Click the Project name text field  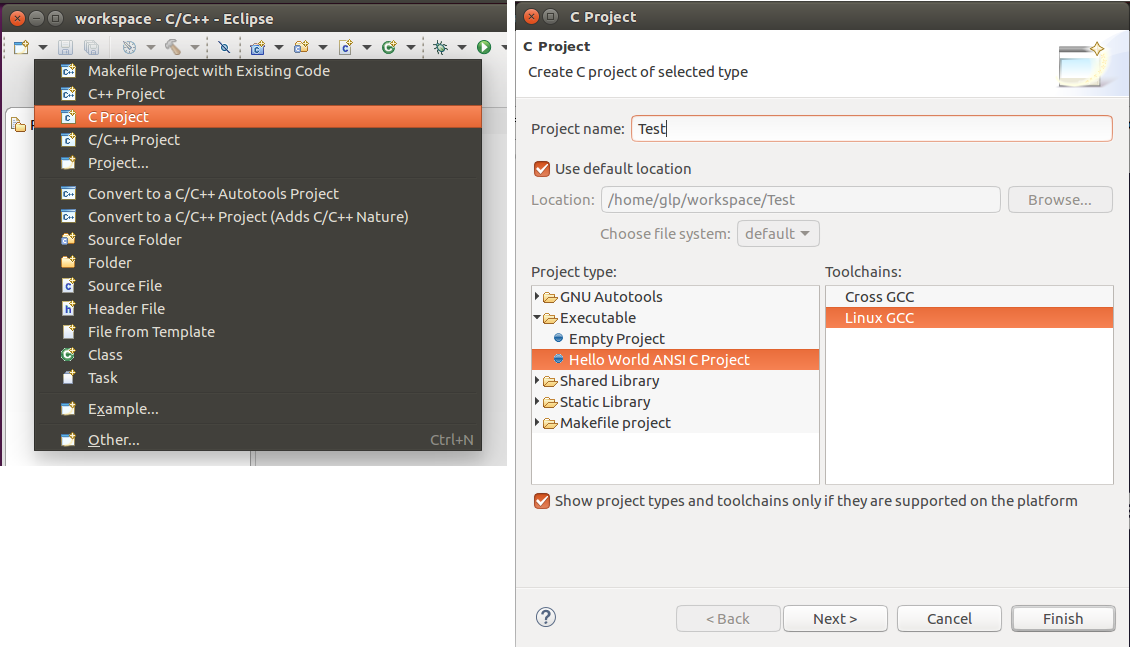point(871,128)
